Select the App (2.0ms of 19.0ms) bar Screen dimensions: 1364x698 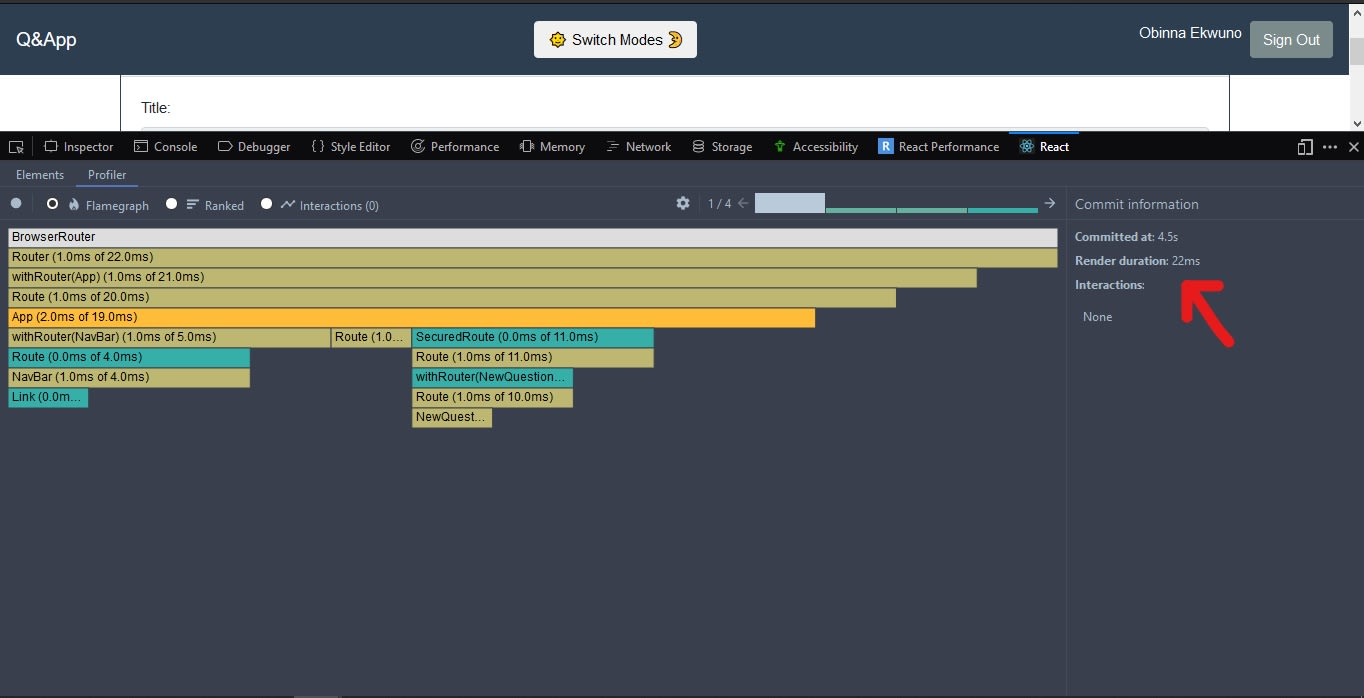point(411,317)
